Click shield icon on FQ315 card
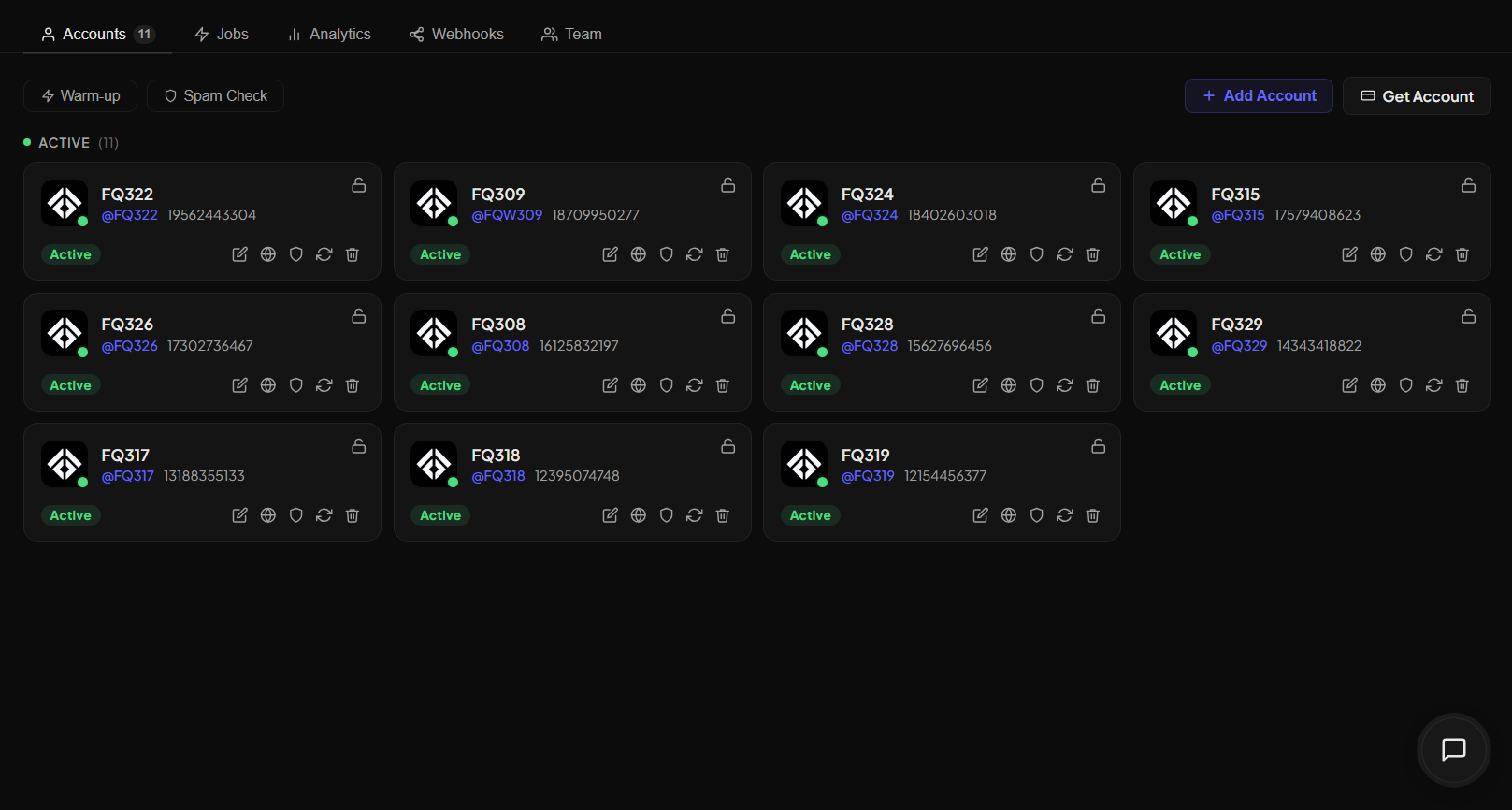 [1406, 254]
